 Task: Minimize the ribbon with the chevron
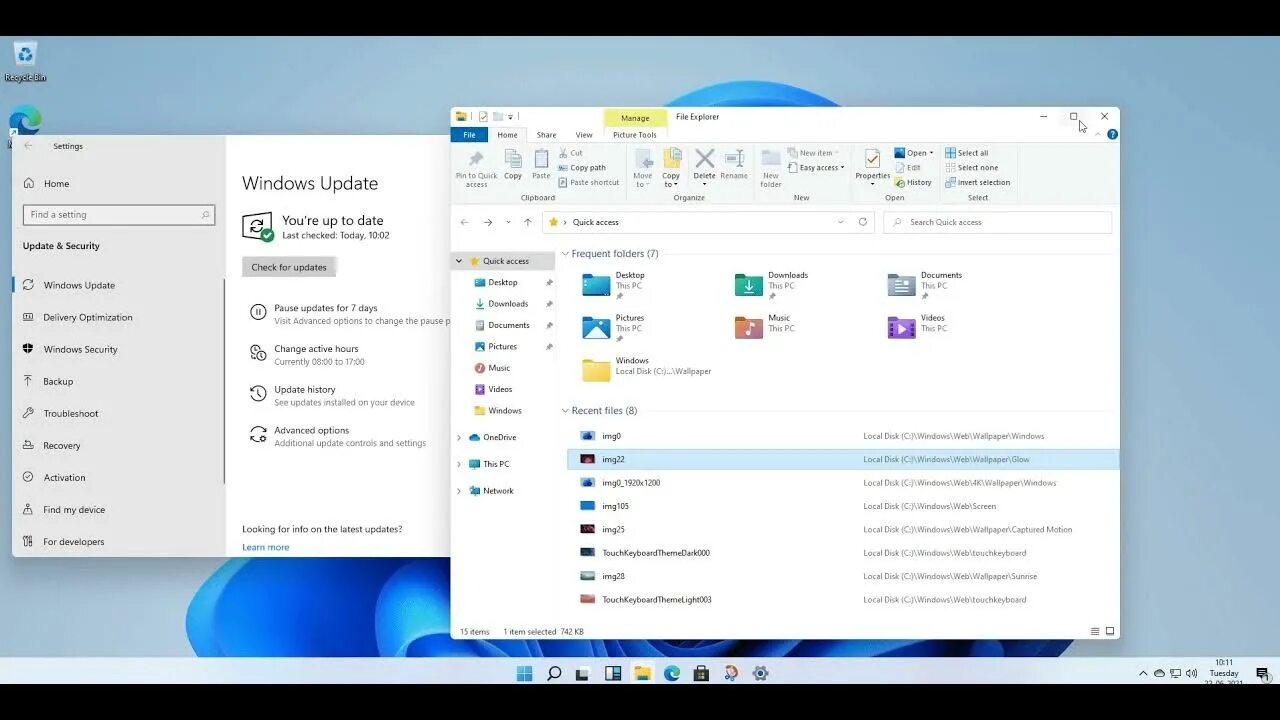click(x=1099, y=134)
